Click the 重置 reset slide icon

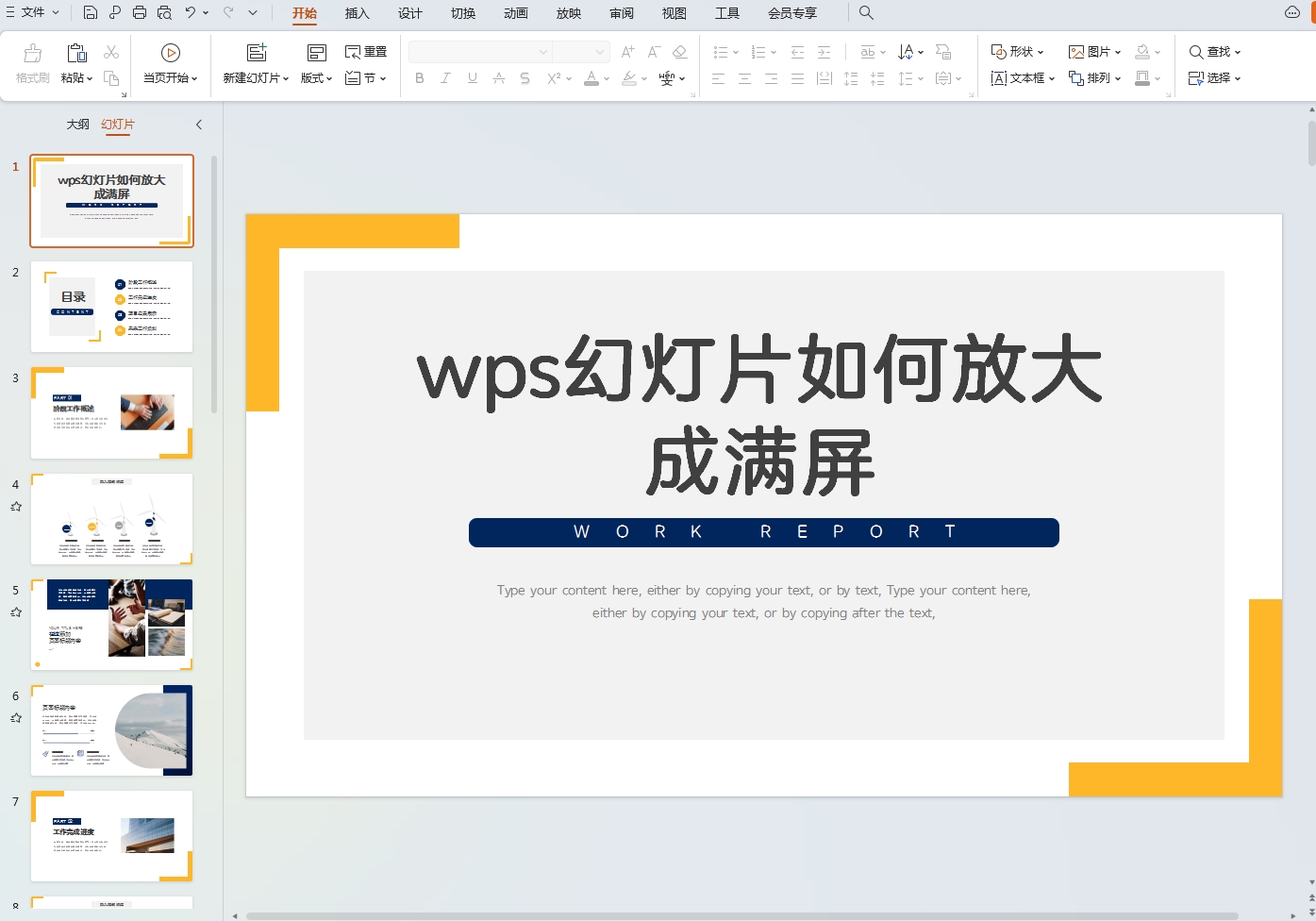pyautogui.click(x=366, y=51)
